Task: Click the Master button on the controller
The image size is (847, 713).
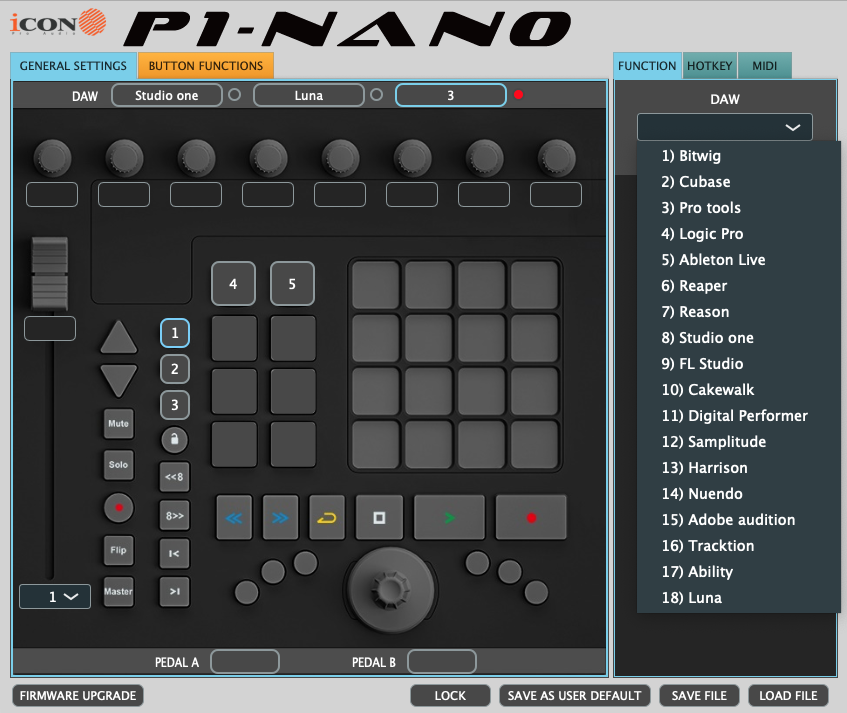Action: [x=119, y=591]
